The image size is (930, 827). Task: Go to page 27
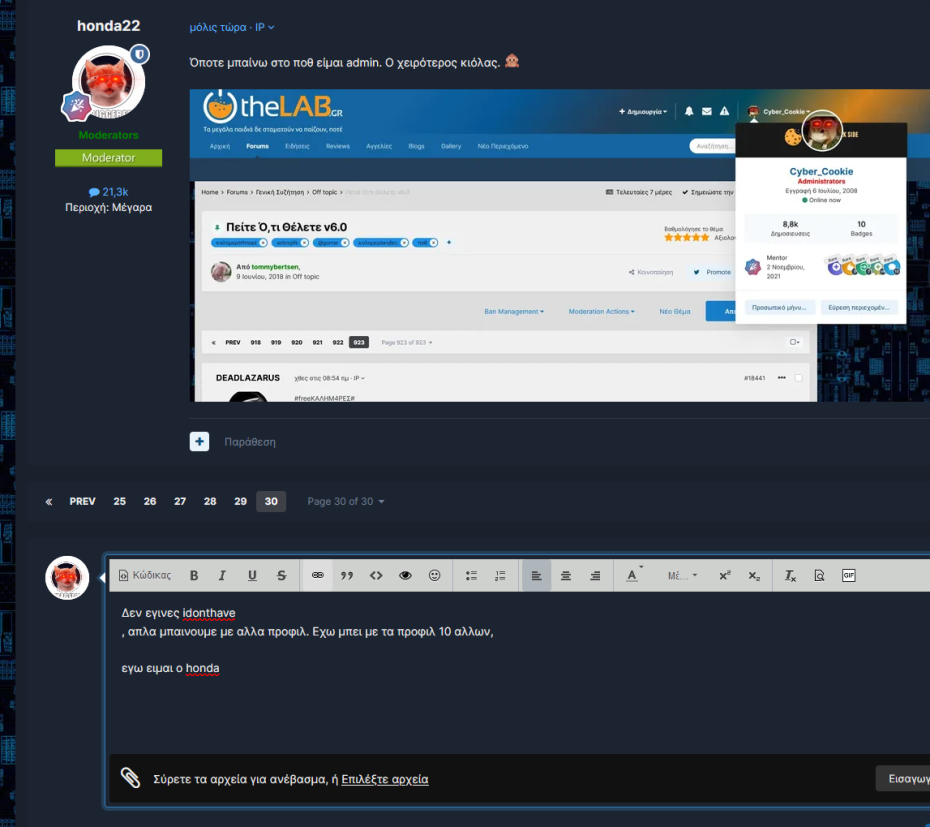pos(180,501)
